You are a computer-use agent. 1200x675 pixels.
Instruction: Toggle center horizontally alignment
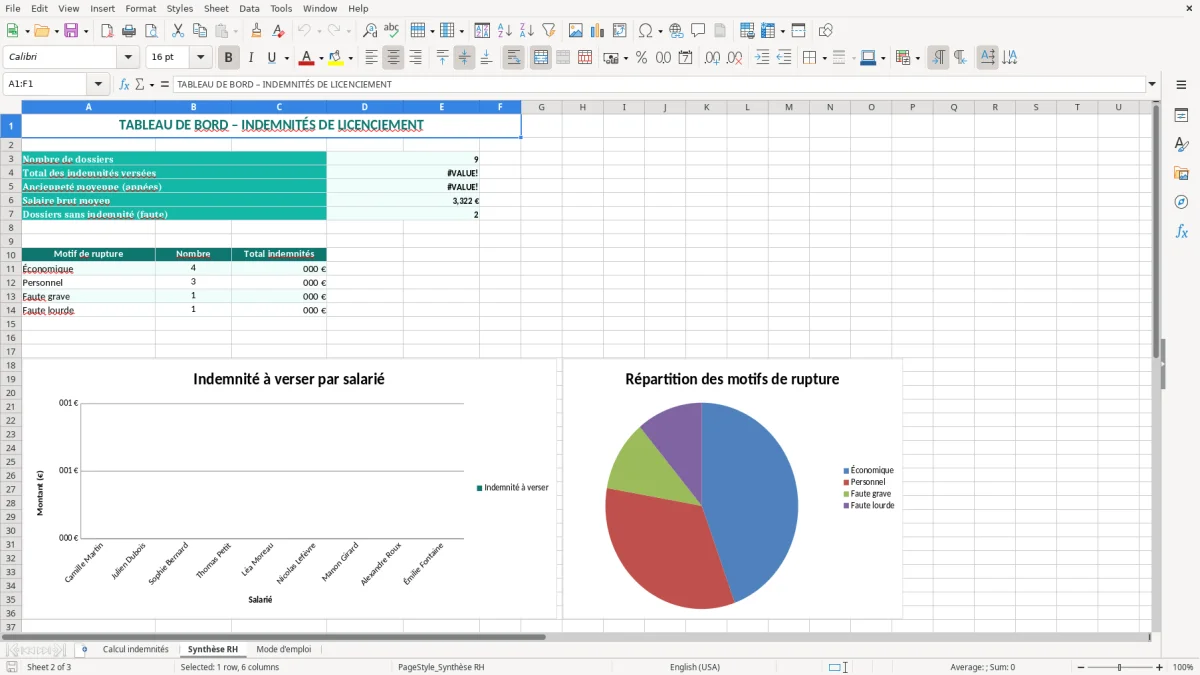click(x=393, y=58)
